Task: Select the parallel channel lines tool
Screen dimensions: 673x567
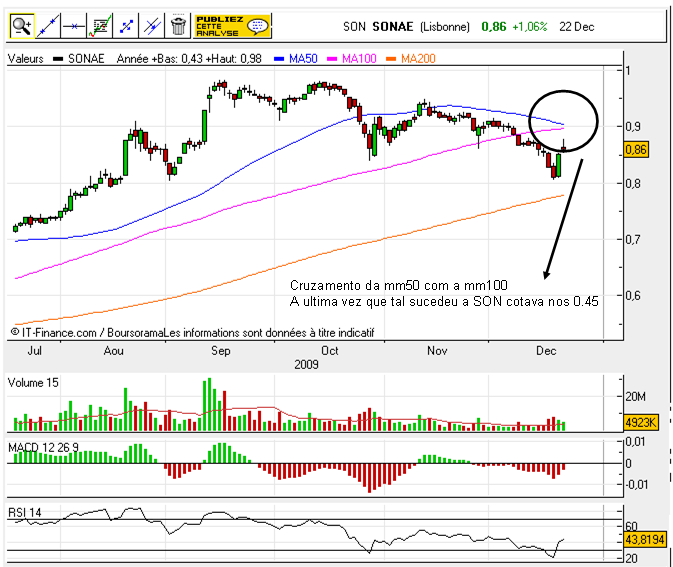Action: (x=152, y=26)
